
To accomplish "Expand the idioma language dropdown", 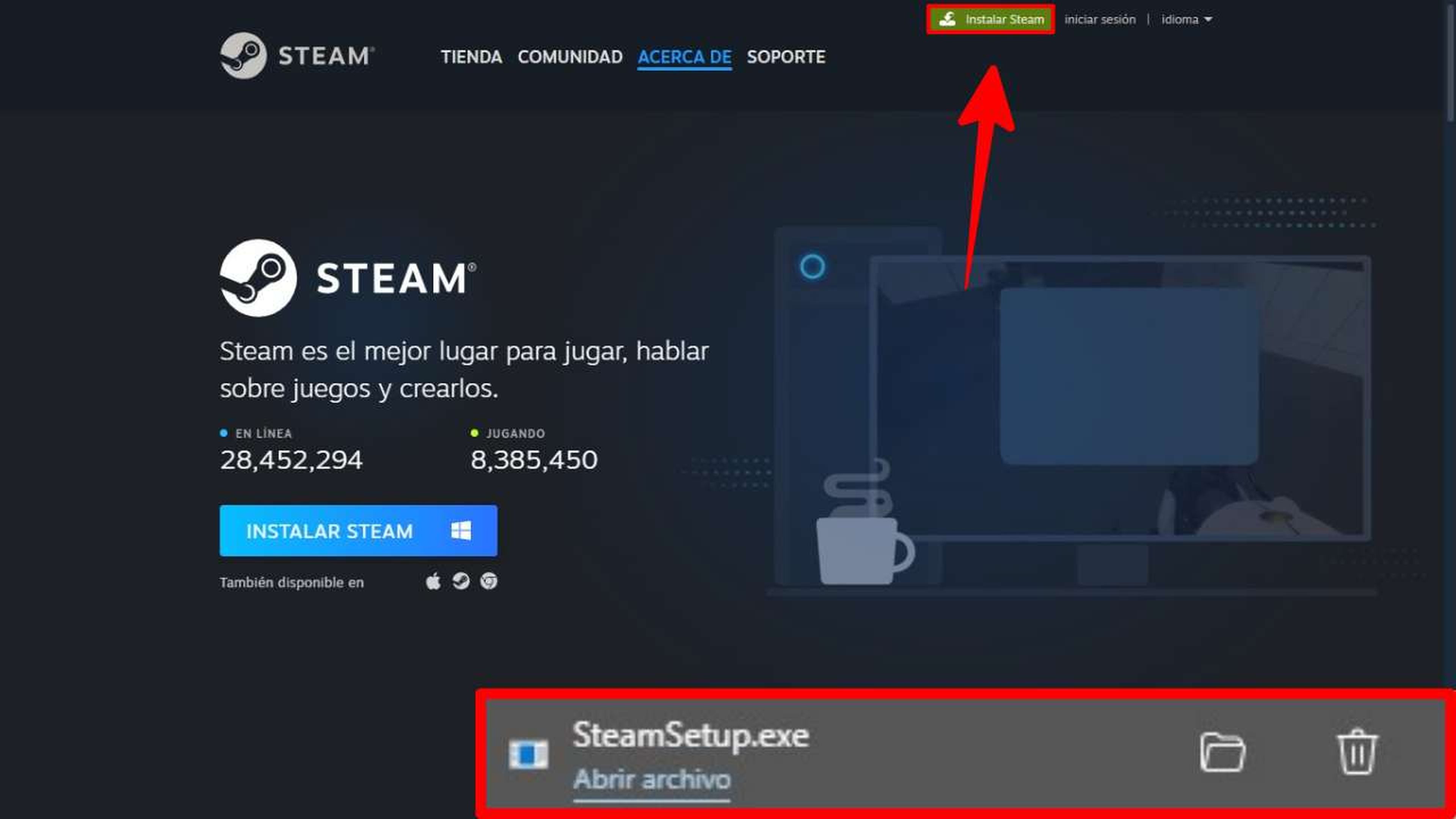I will 1186,20.
